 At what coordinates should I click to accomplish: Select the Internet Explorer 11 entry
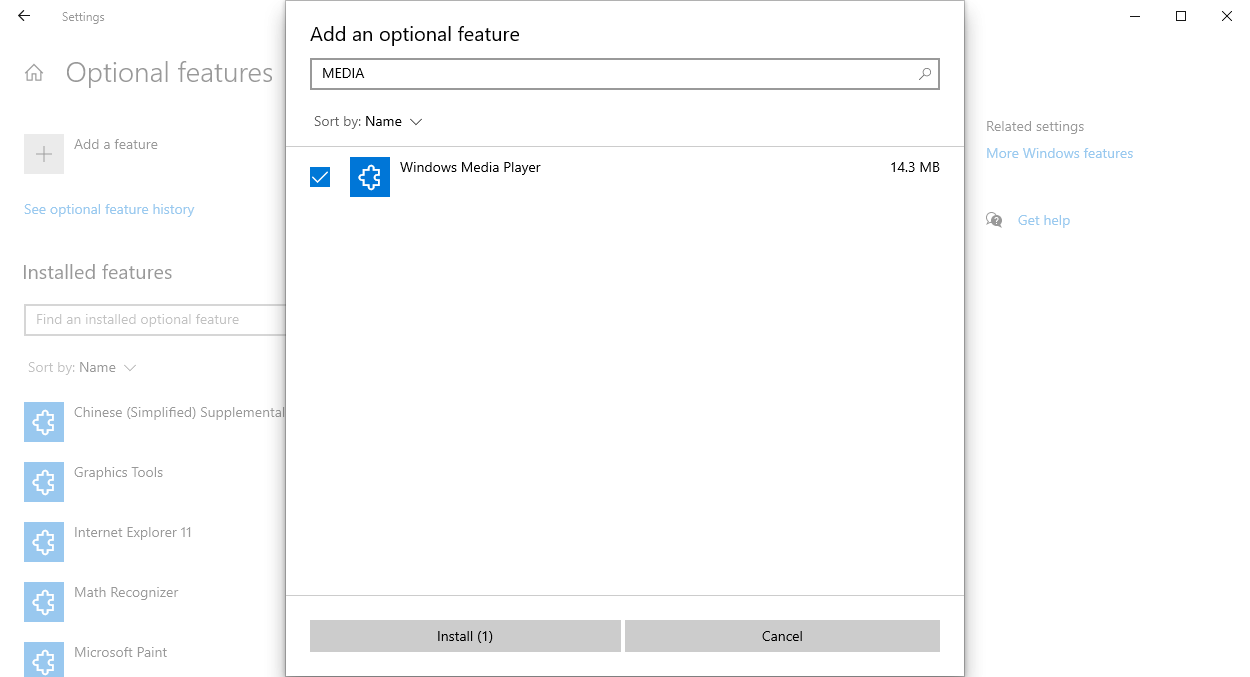click(x=133, y=533)
